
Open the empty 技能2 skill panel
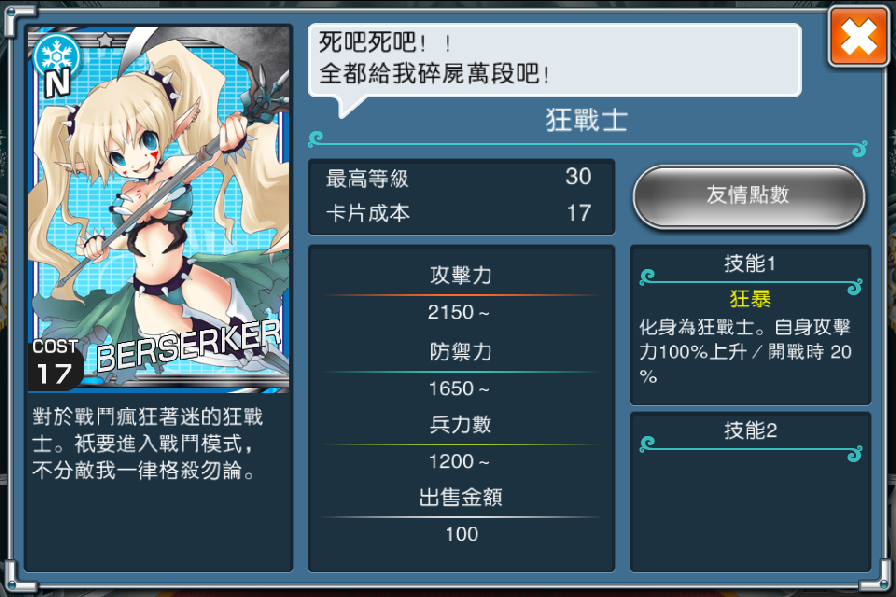[750, 491]
